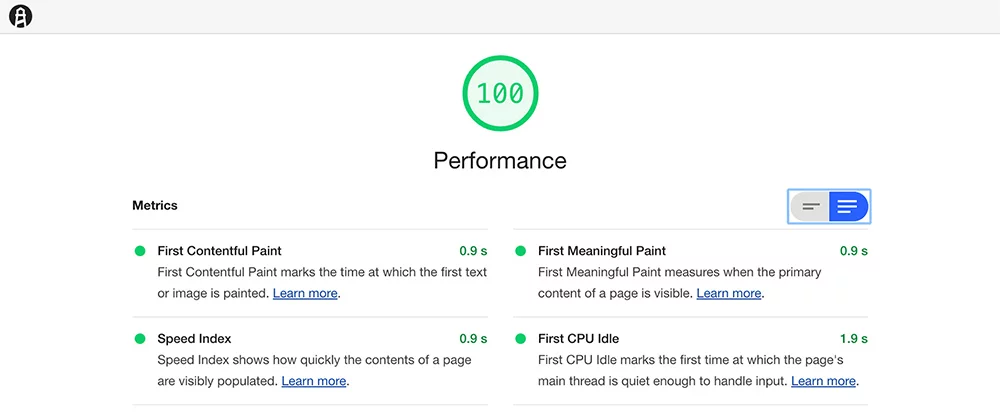
Task: Click First Contentful Paint green status dot
Action: pyautogui.click(x=140, y=251)
